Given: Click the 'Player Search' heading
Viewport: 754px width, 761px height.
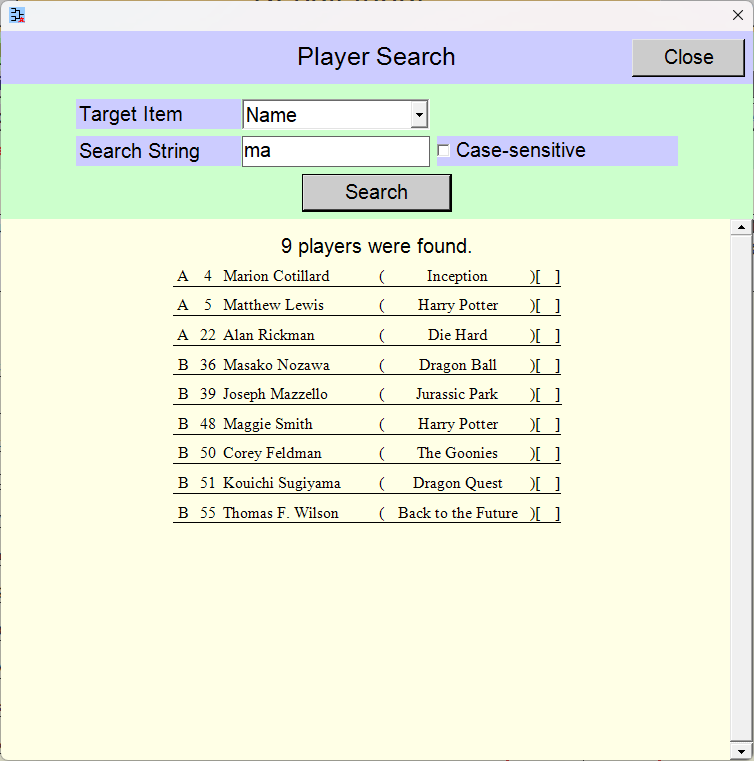Looking at the screenshot, I should pos(376,57).
